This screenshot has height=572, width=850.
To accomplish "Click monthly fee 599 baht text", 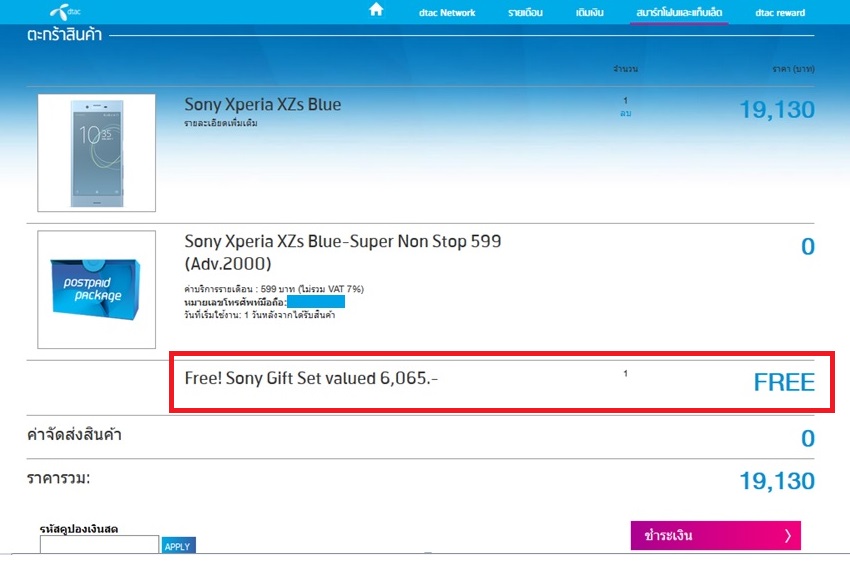I will pyautogui.click(x=274, y=289).
